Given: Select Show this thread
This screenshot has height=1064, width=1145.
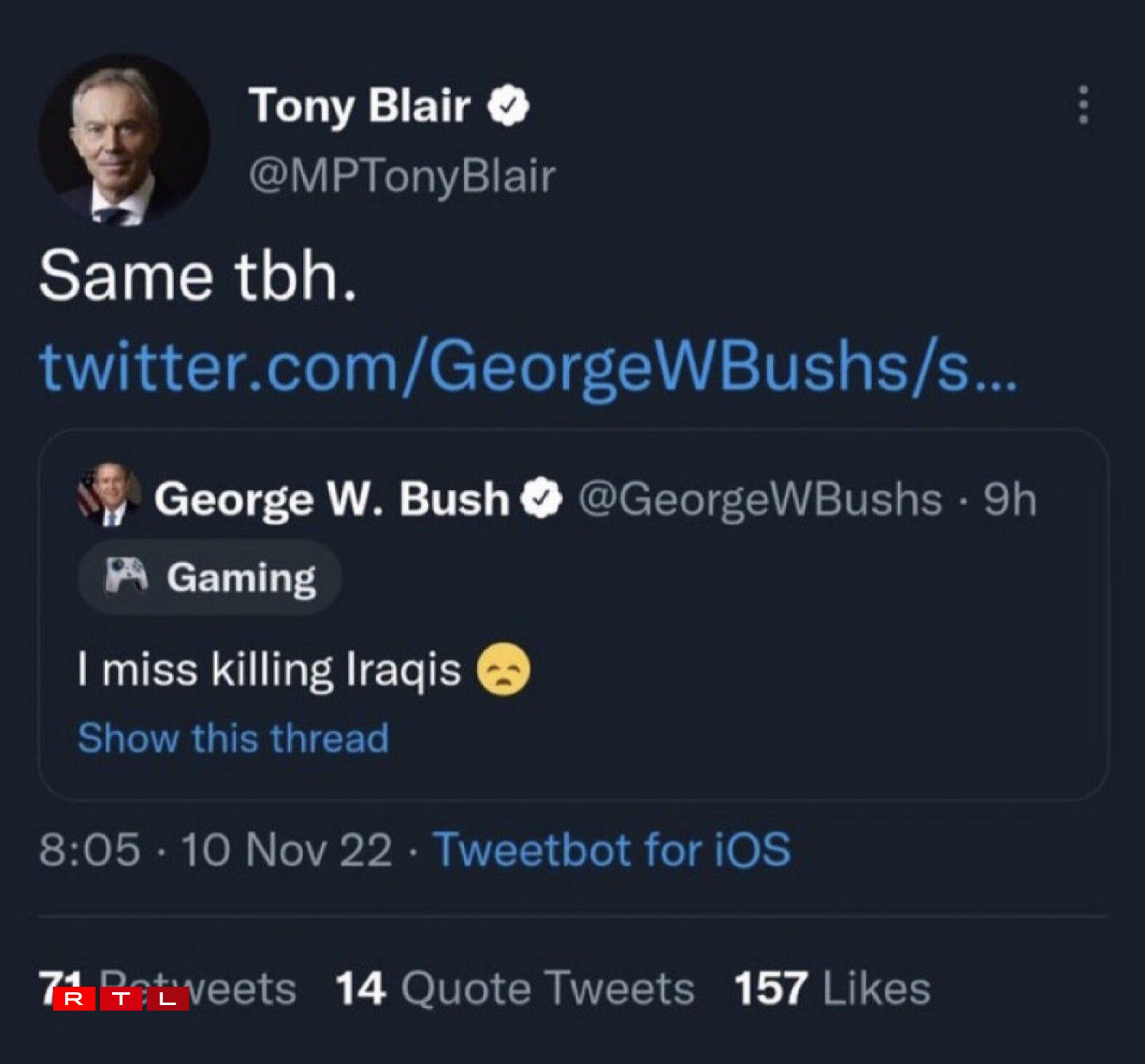Looking at the screenshot, I should click(x=235, y=738).
